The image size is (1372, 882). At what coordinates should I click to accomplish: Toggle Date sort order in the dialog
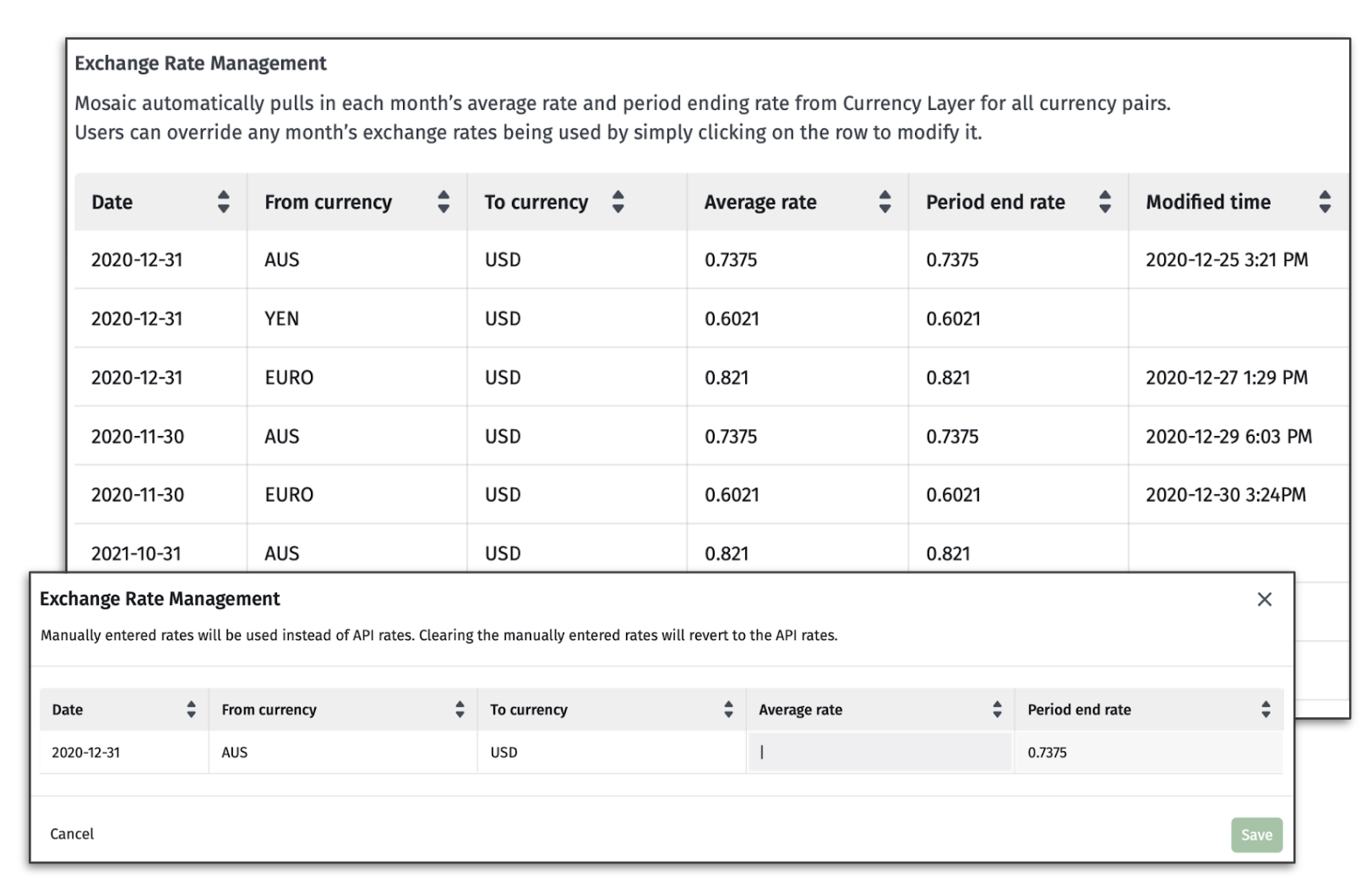tap(190, 710)
